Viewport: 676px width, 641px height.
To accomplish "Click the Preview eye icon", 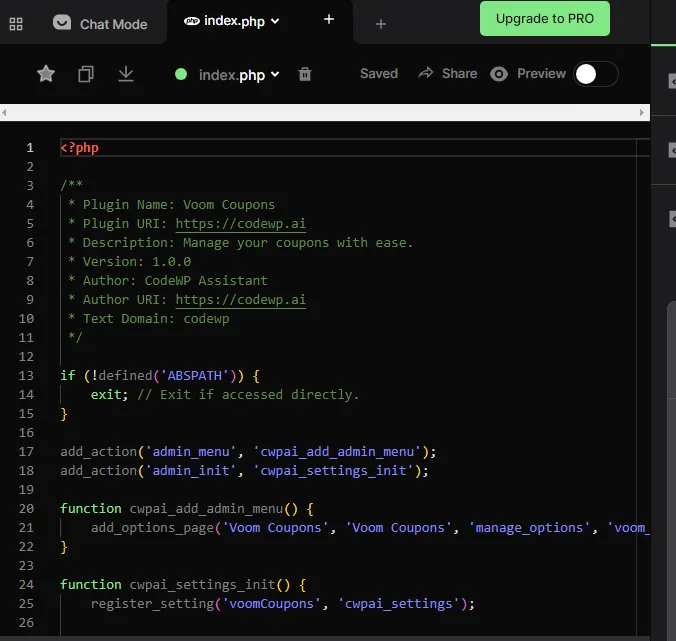I will click(499, 74).
